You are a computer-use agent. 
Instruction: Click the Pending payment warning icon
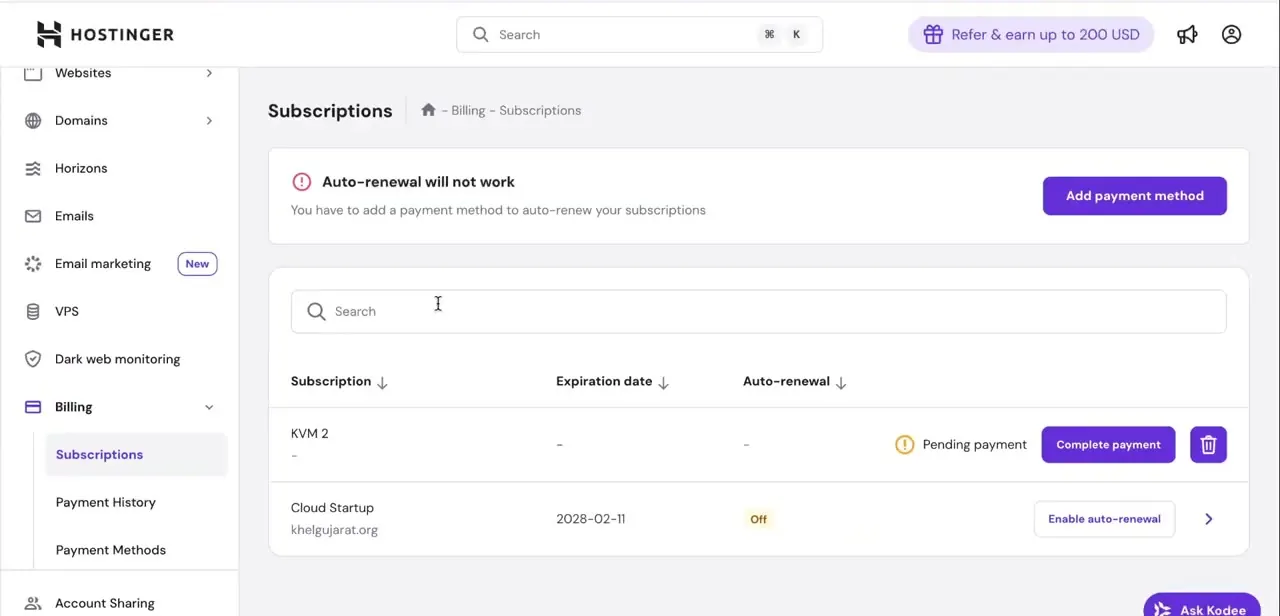click(904, 445)
